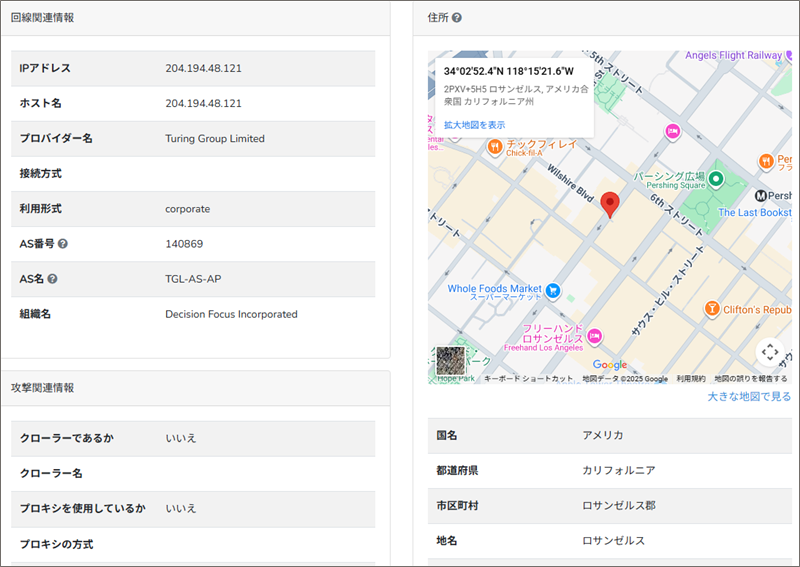
Task: Click The Last Bookstore map label
Action: pyautogui.click(x=755, y=213)
